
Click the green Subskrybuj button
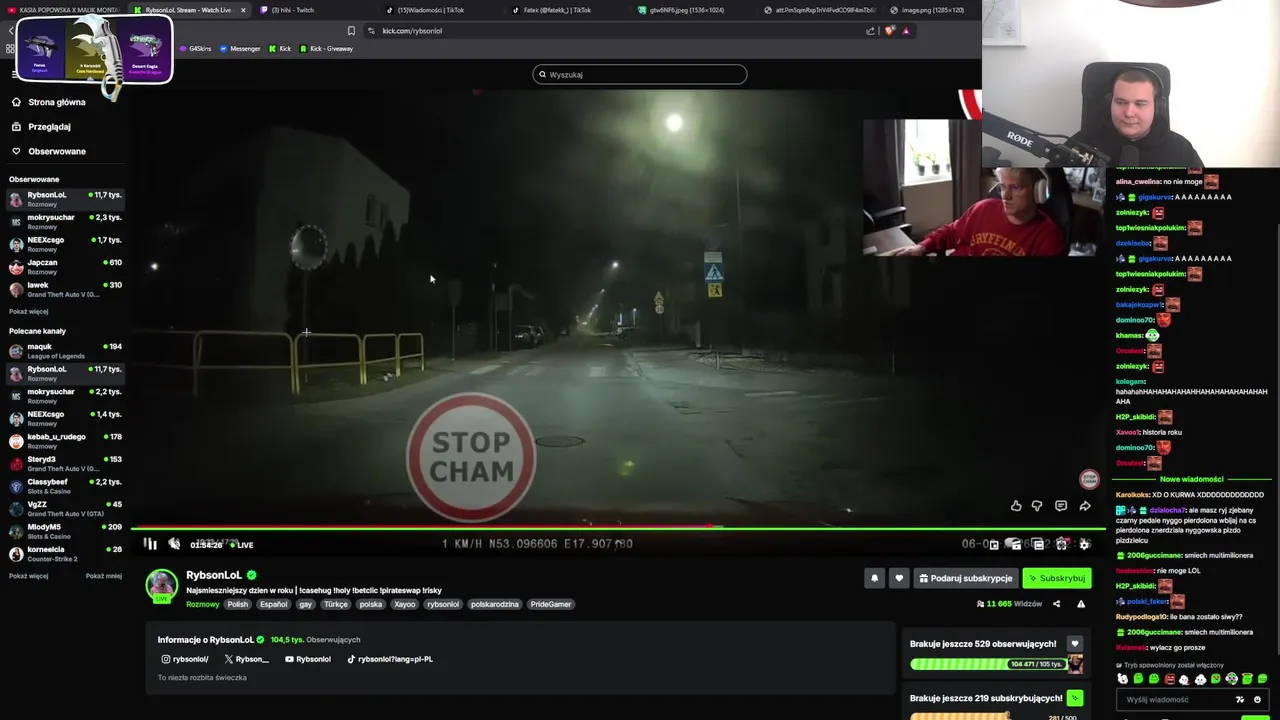click(1056, 578)
